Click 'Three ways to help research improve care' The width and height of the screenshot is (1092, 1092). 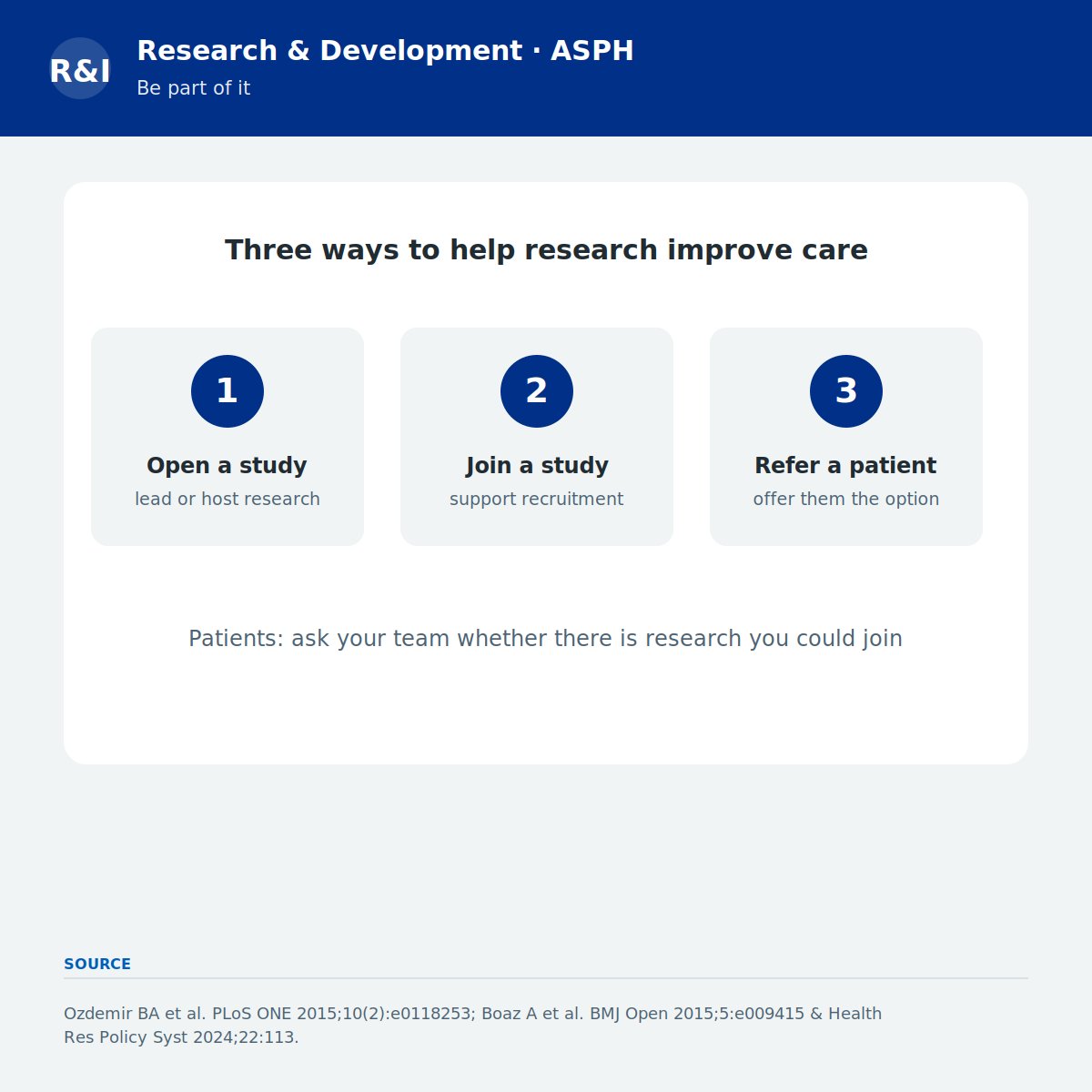tap(546, 250)
